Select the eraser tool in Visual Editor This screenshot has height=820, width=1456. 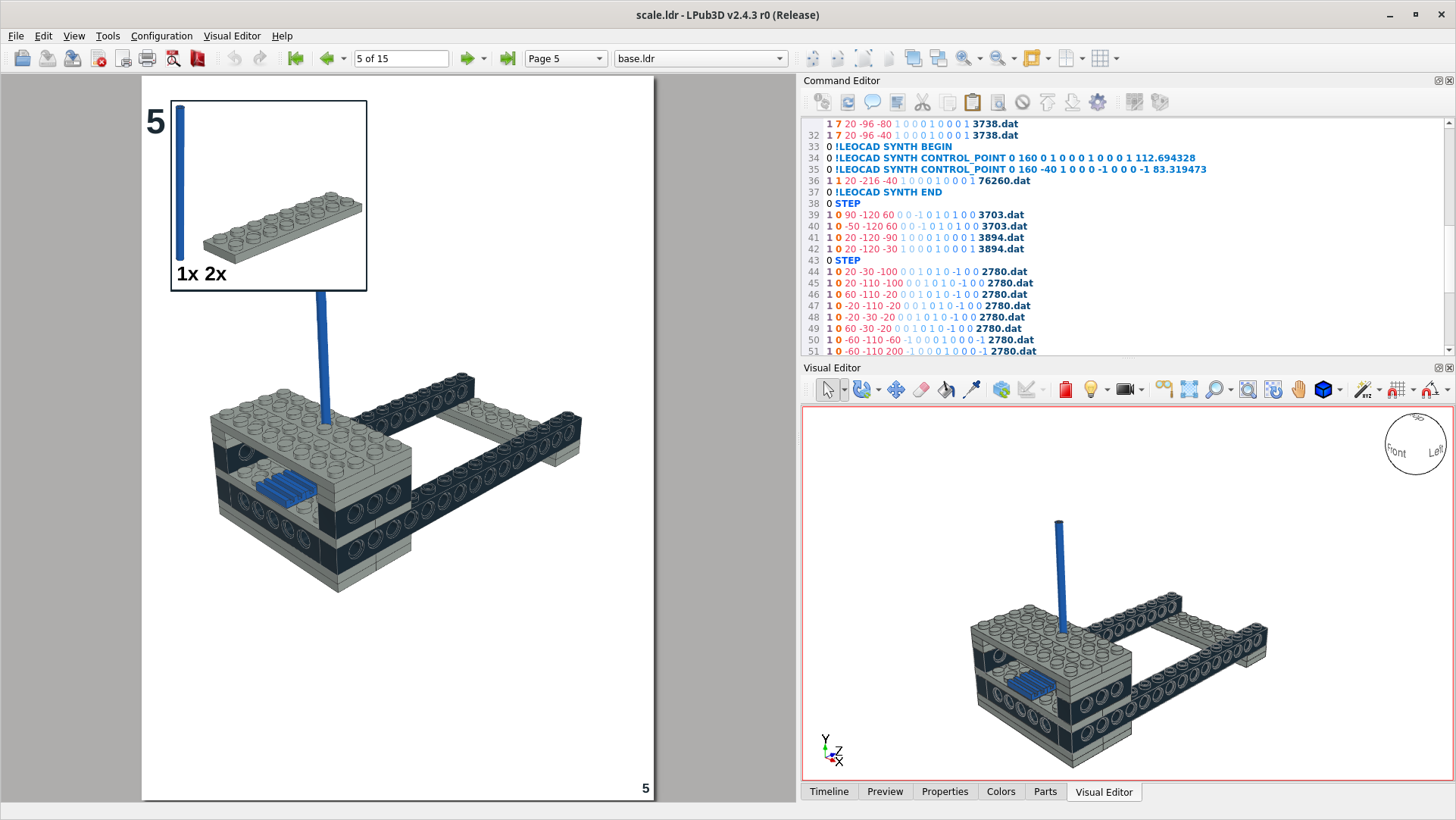point(921,390)
